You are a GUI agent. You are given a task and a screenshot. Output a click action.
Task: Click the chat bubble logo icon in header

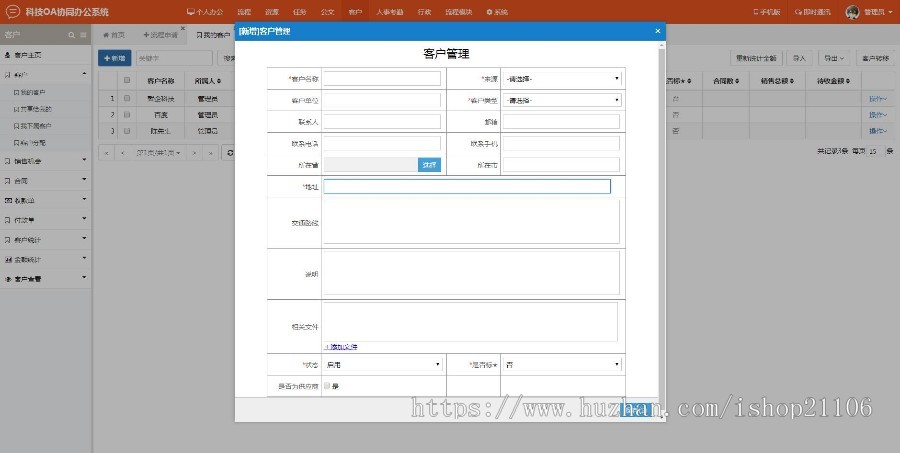point(12,11)
